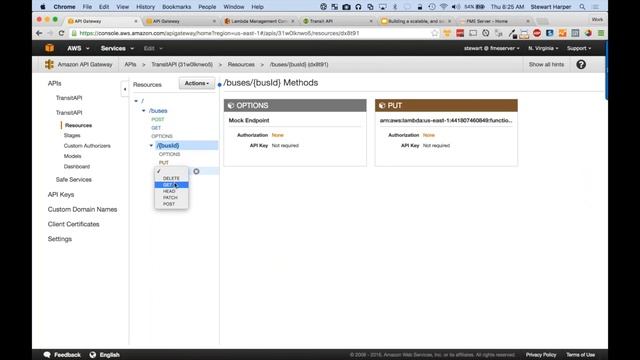
Task: Select GET in the method dropdown list
Action: pyautogui.click(x=171, y=185)
